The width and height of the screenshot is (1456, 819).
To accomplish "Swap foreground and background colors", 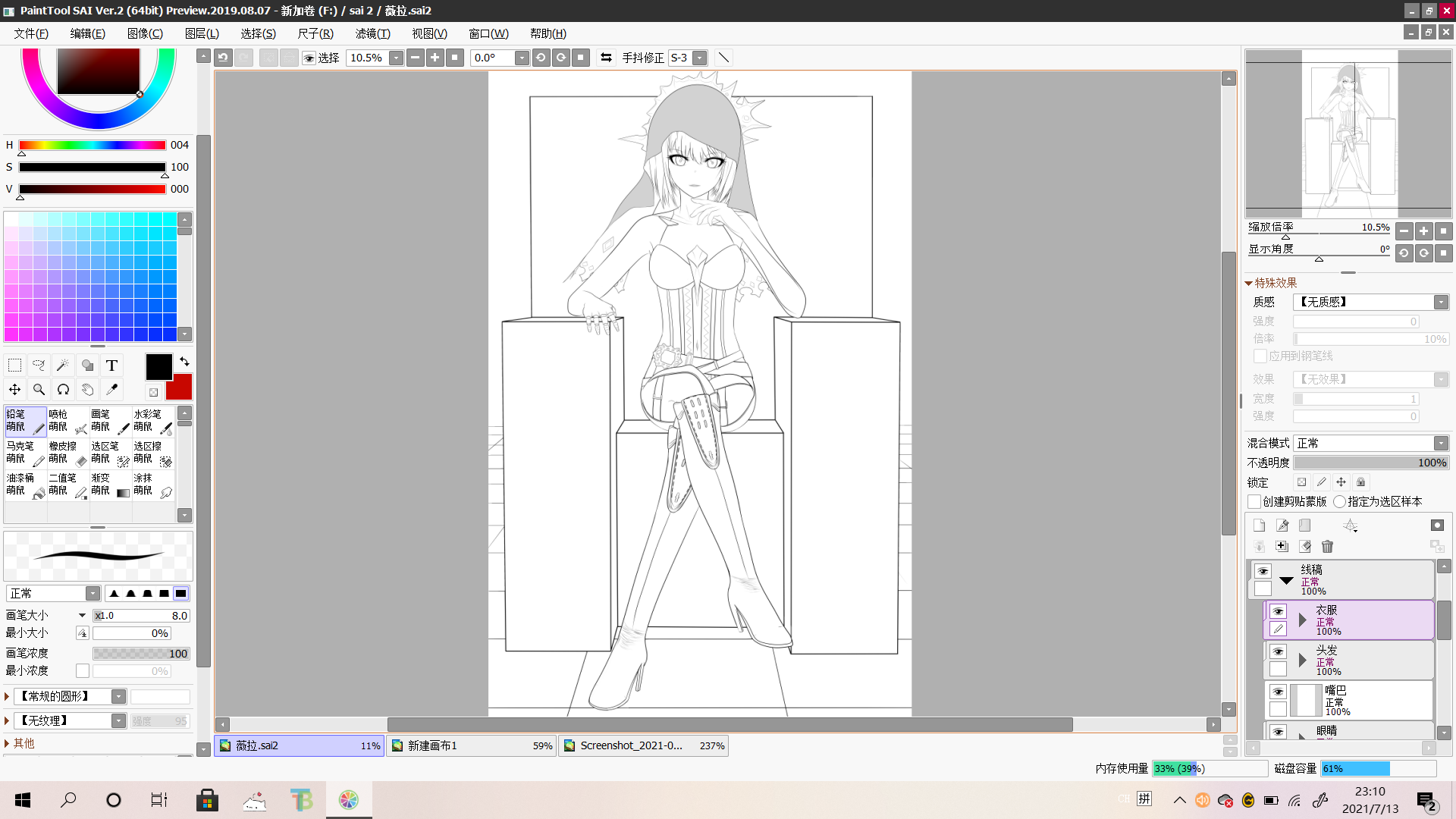I will coord(184,362).
